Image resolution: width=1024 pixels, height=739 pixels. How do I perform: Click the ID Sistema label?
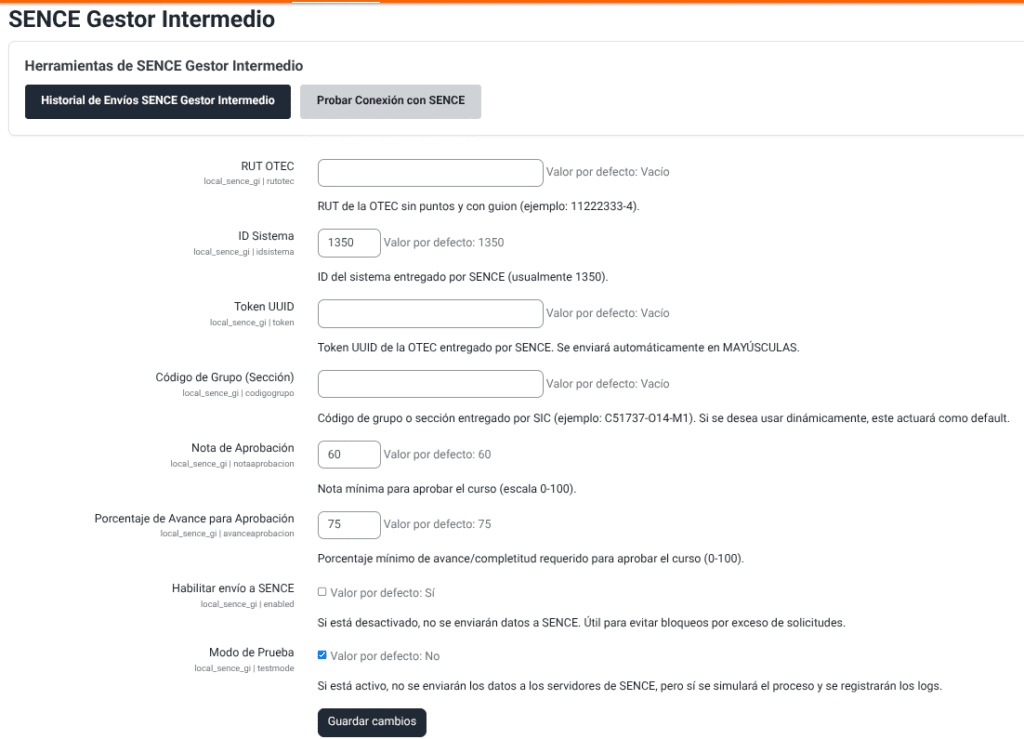pyautogui.click(x=266, y=236)
